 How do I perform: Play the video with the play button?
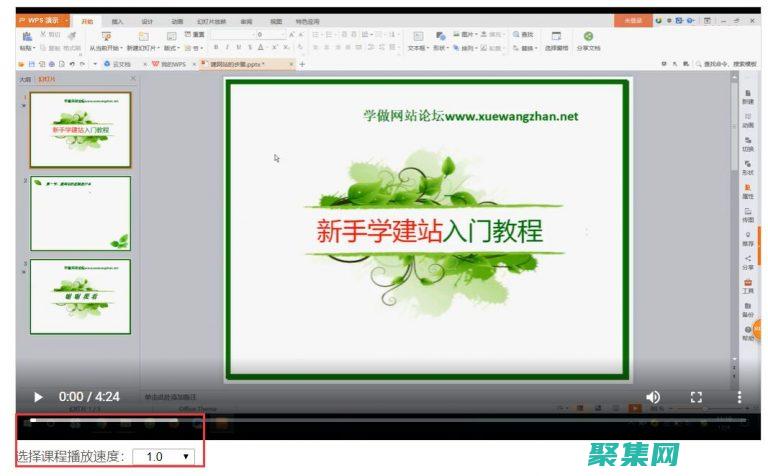click(39, 397)
